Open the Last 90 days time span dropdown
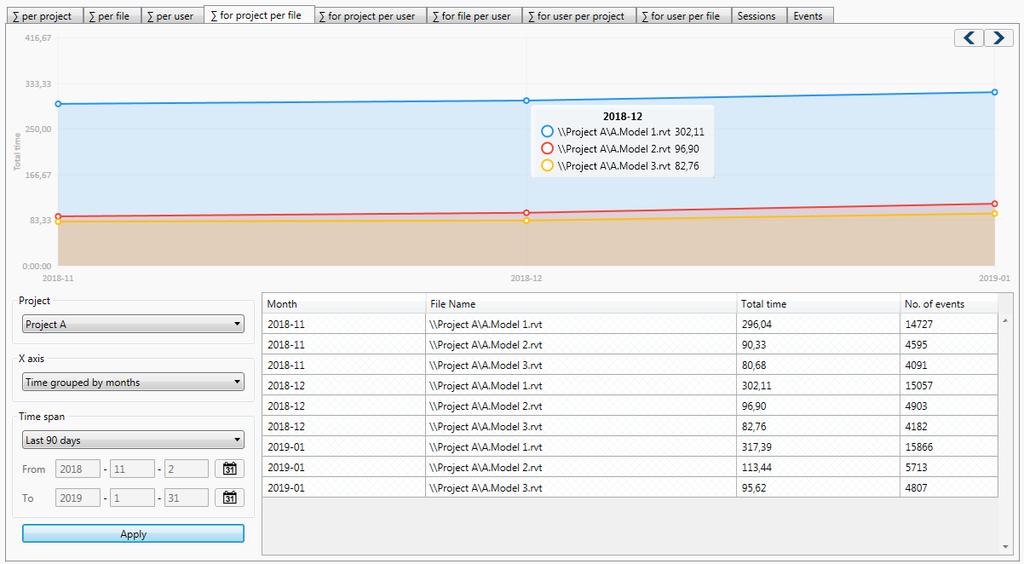This screenshot has height=564, width=1024. (x=133, y=440)
